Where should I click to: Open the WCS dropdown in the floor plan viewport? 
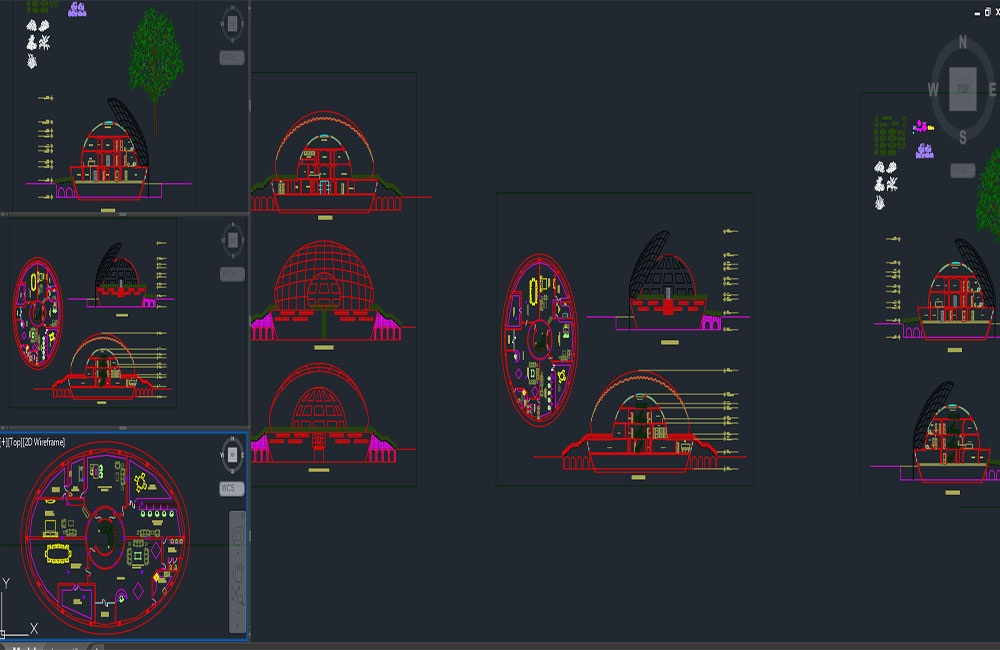(x=232, y=488)
